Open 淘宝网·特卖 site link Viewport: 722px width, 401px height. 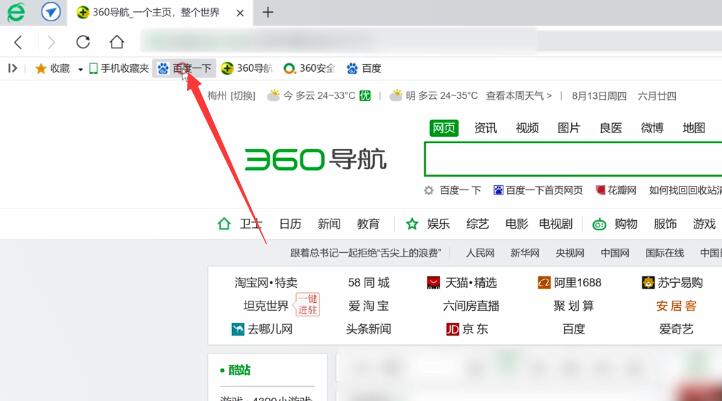(266, 282)
